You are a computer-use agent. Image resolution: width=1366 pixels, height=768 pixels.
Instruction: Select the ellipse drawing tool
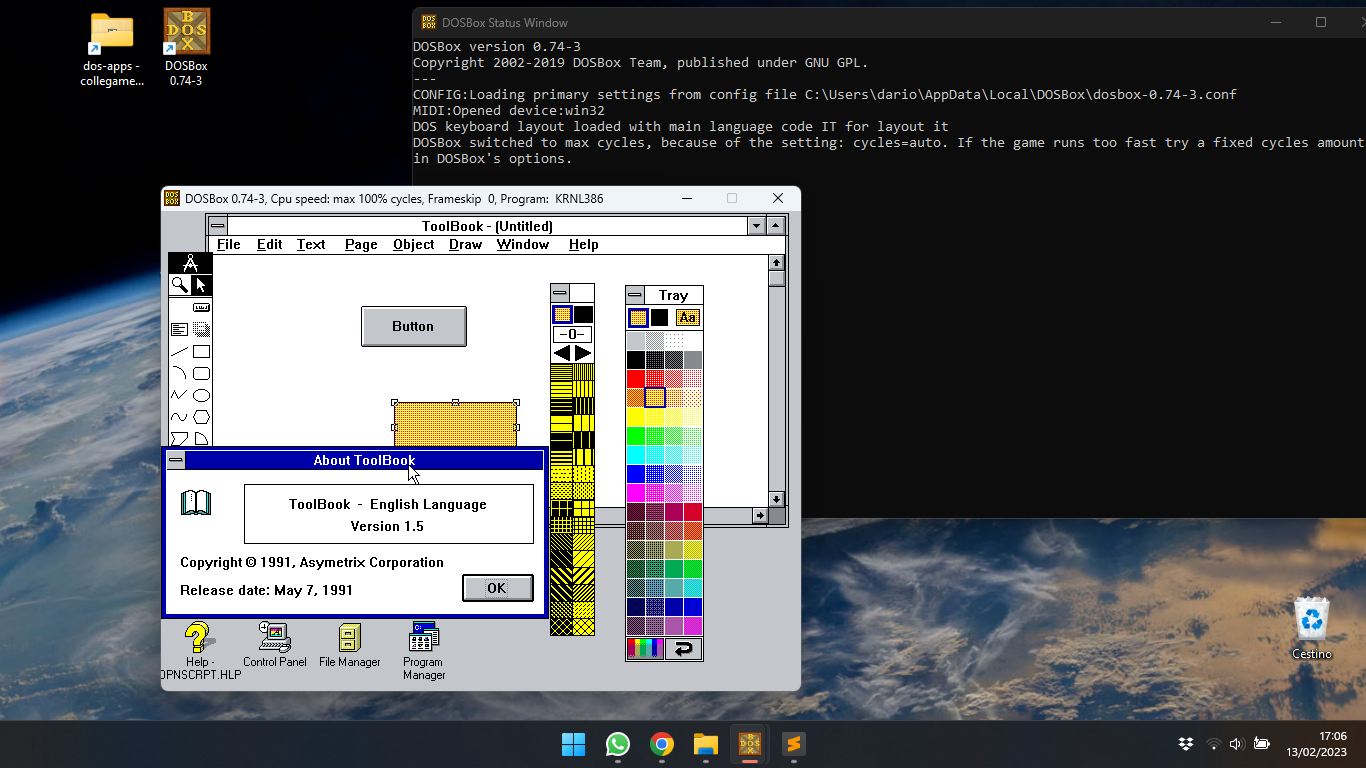pos(201,395)
